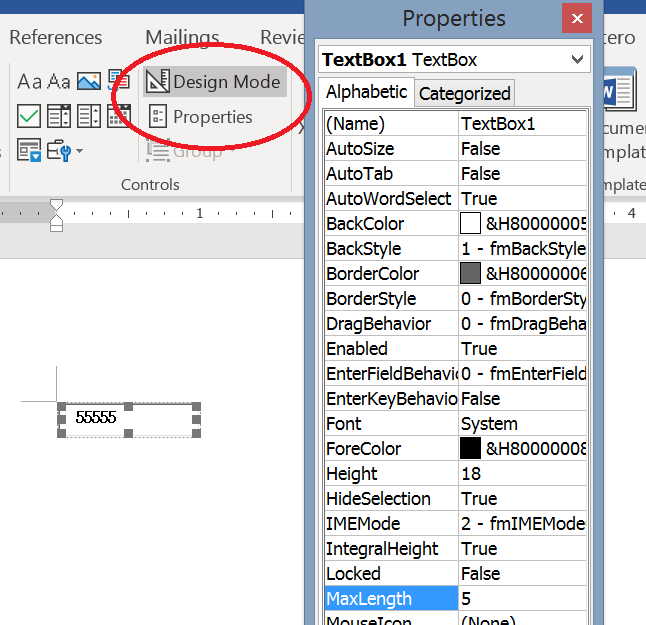Screen dimensions: 646x625
Task: Click the BackColor white color swatch
Action: (x=471, y=224)
